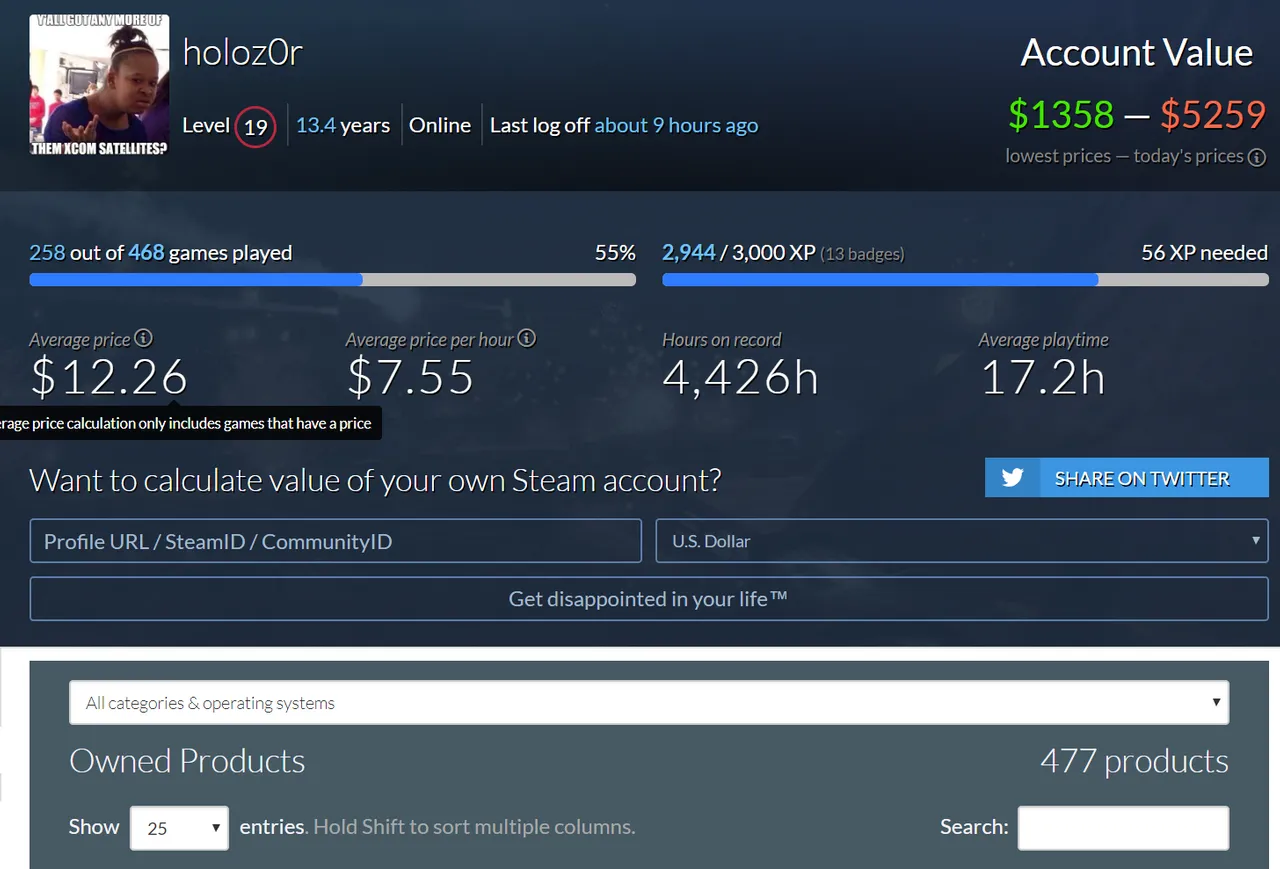1280x869 pixels.
Task: Click the 258 games played number
Action: point(47,252)
